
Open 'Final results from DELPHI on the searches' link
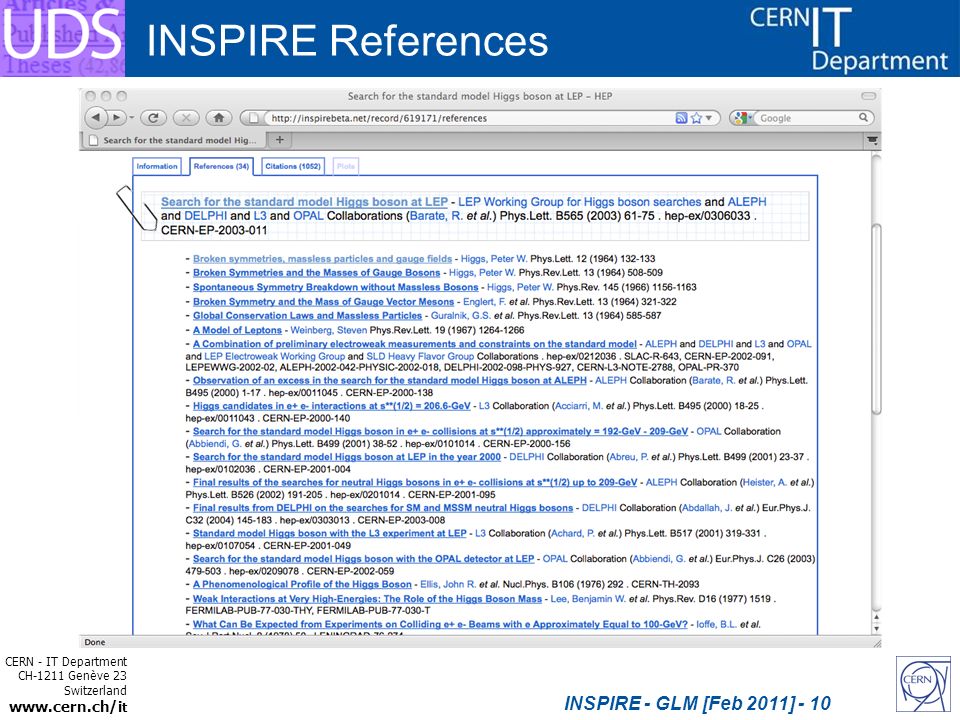(383, 507)
